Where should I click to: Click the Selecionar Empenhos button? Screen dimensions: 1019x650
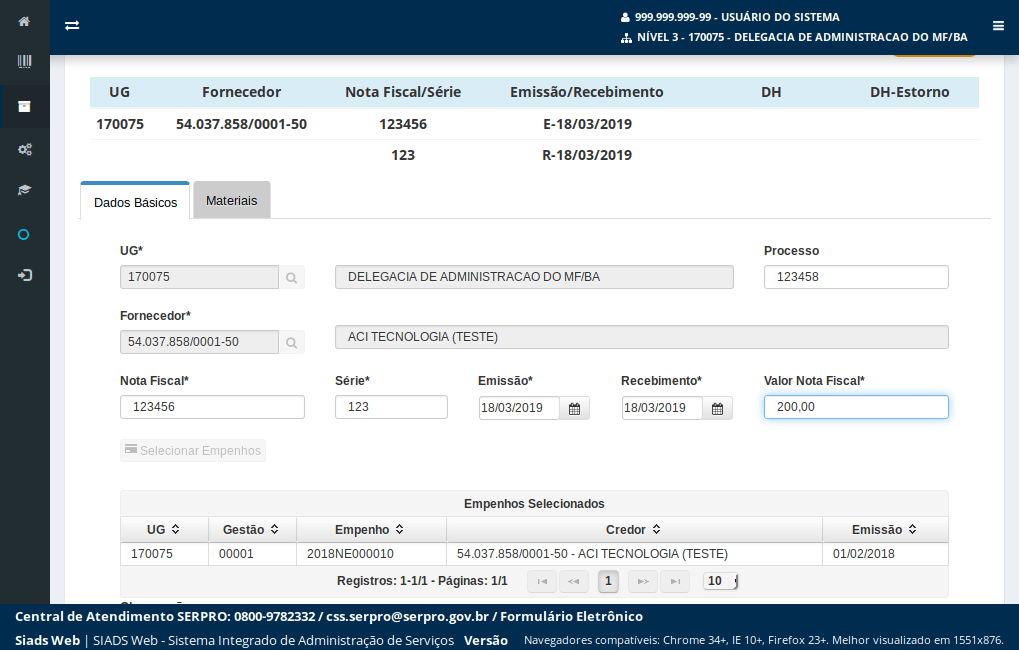tap(193, 450)
